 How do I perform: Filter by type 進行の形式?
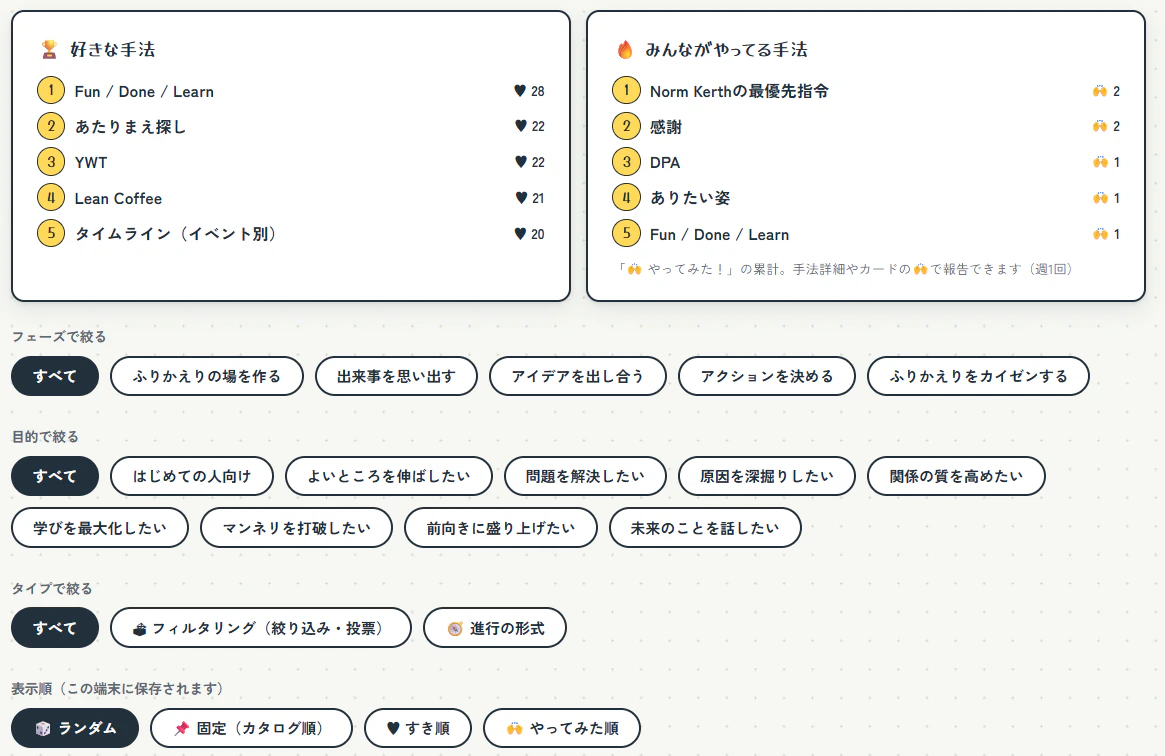[x=495, y=628]
